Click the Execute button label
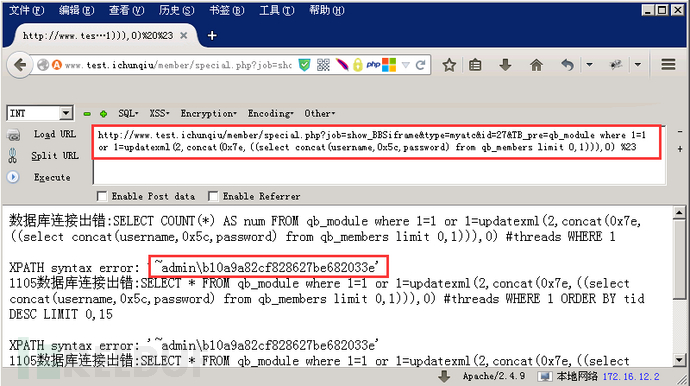The width and height of the screenshot is (690, 386). tap(52, 177)
